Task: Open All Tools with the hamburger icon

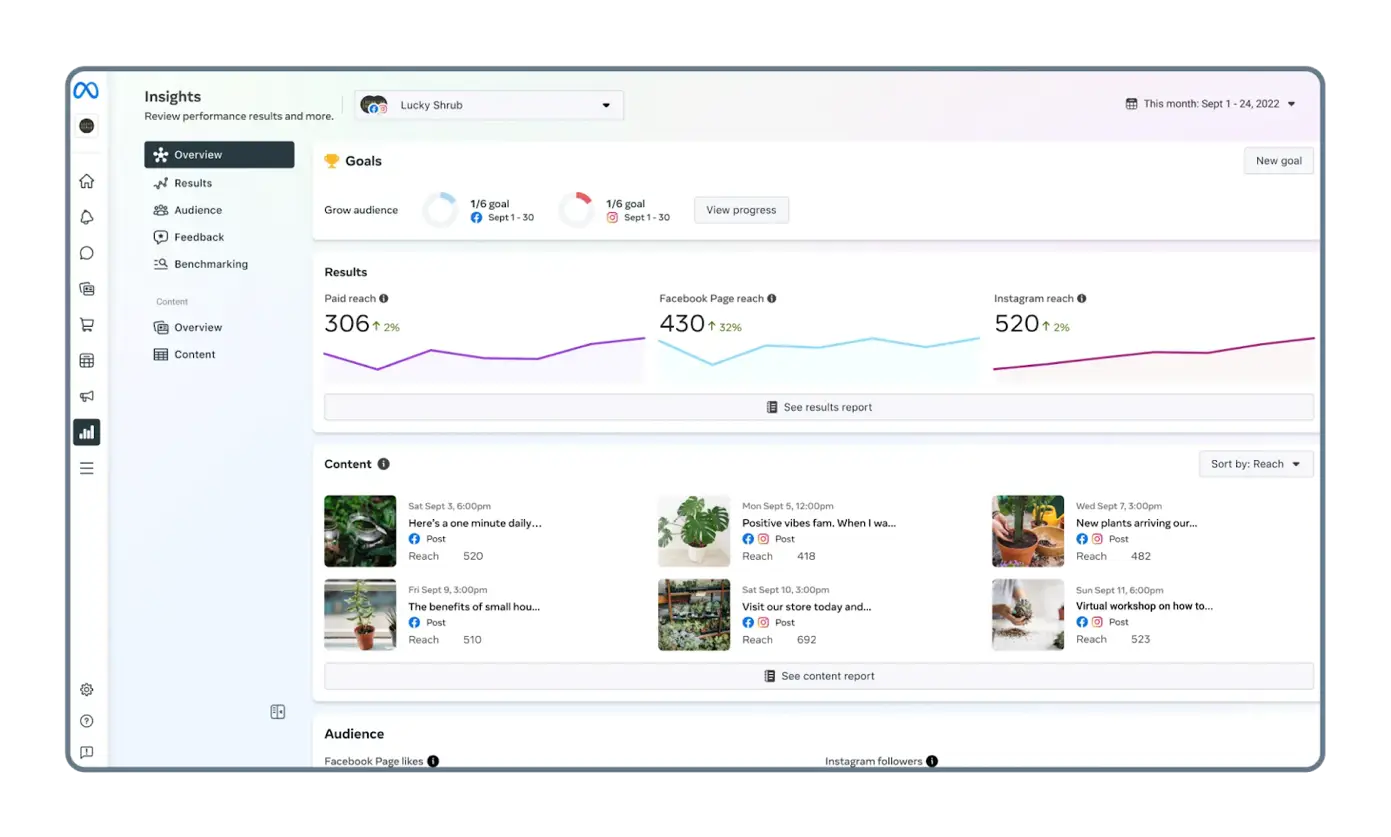Action: pos(87,467)
